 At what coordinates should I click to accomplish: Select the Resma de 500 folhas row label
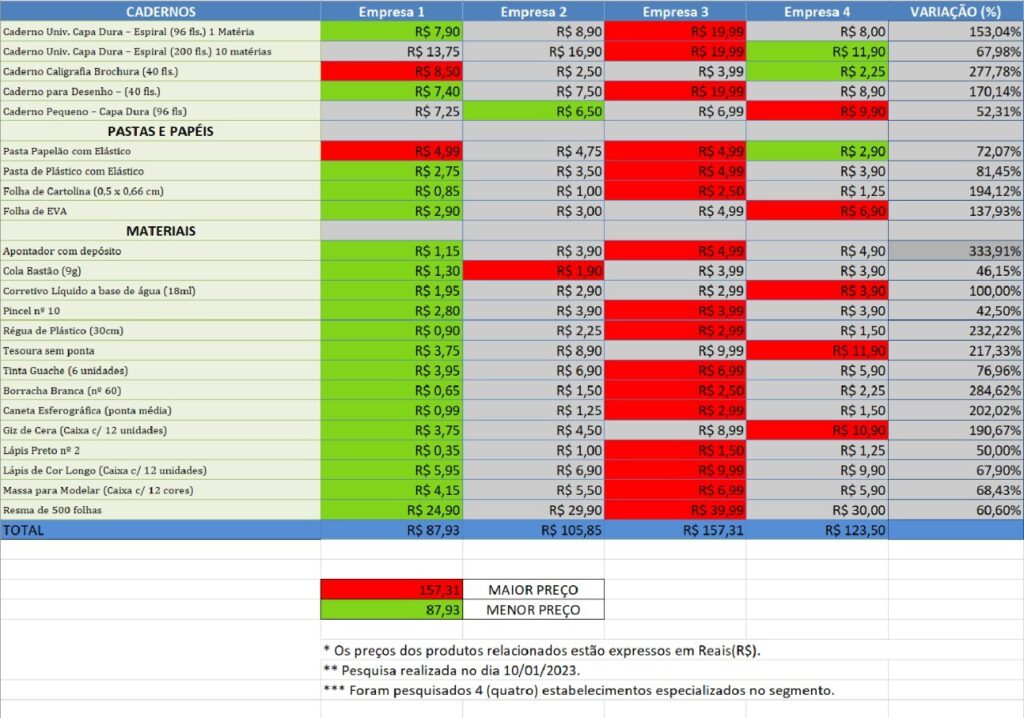pos(160,510)
